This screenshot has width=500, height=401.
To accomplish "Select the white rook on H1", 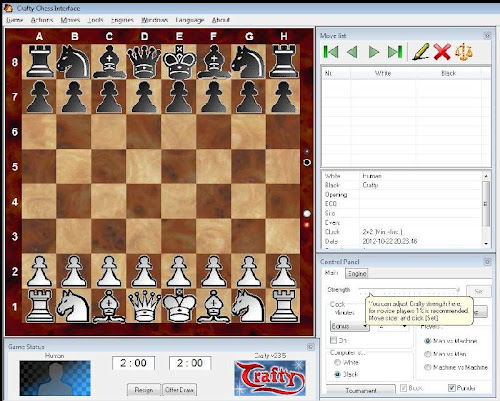I will 283,306.
